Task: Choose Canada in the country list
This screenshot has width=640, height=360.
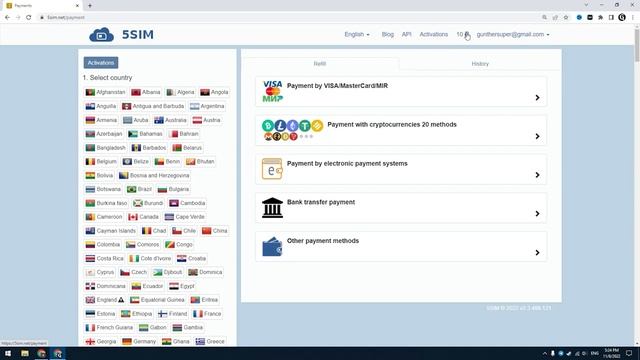Action: click(x=143, y=217)
